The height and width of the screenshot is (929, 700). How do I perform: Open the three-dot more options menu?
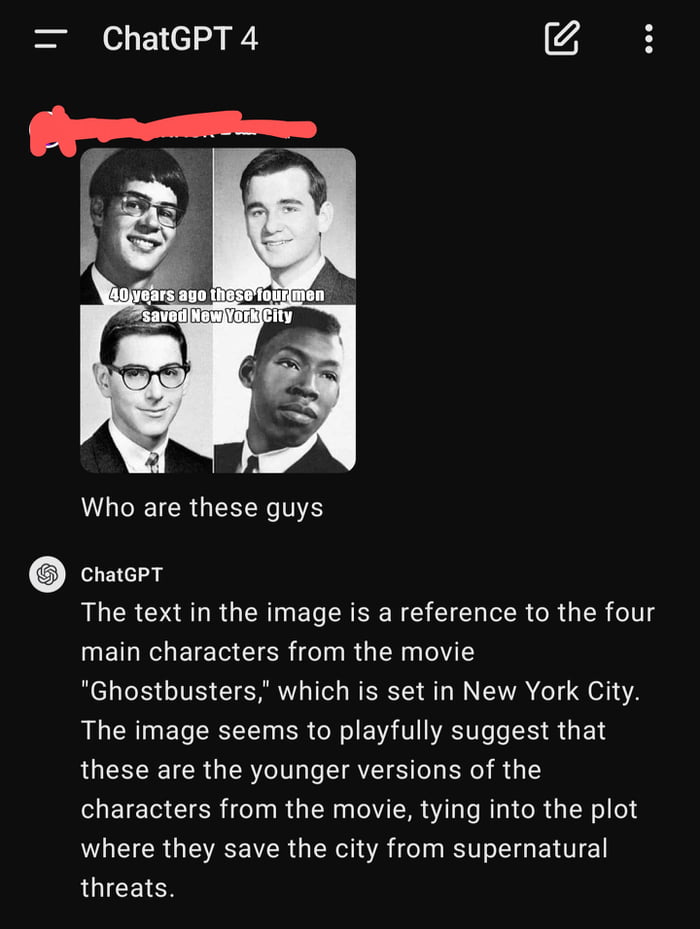(x=649, y=39)
